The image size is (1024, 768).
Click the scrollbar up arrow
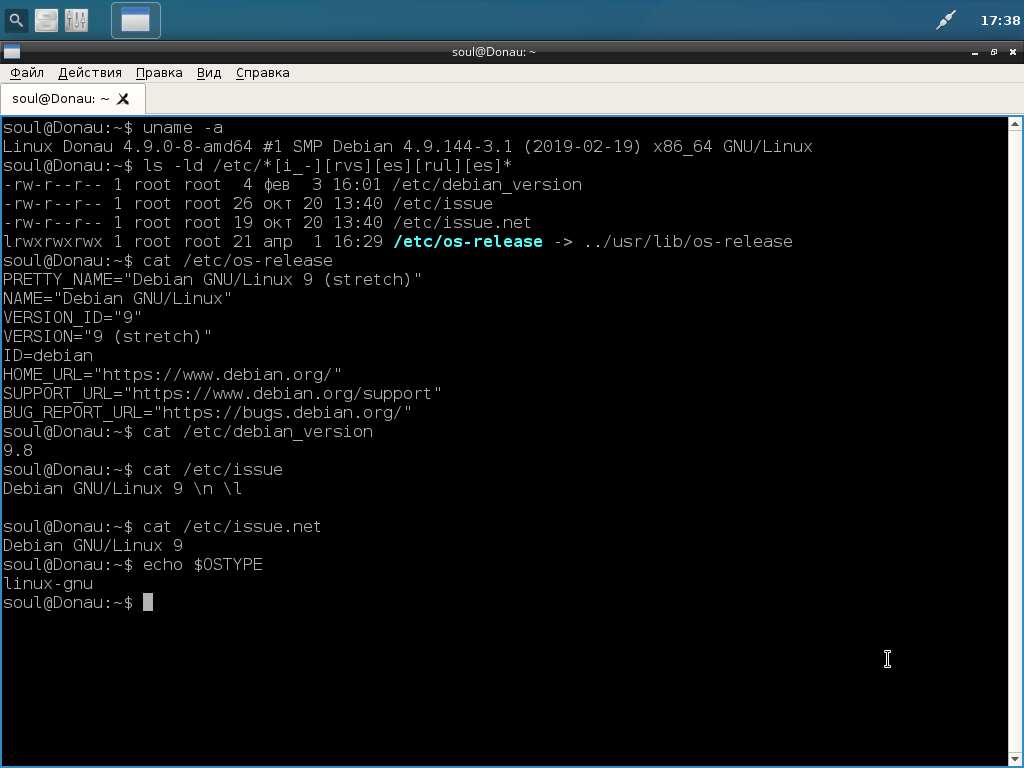coord(1015,123)
